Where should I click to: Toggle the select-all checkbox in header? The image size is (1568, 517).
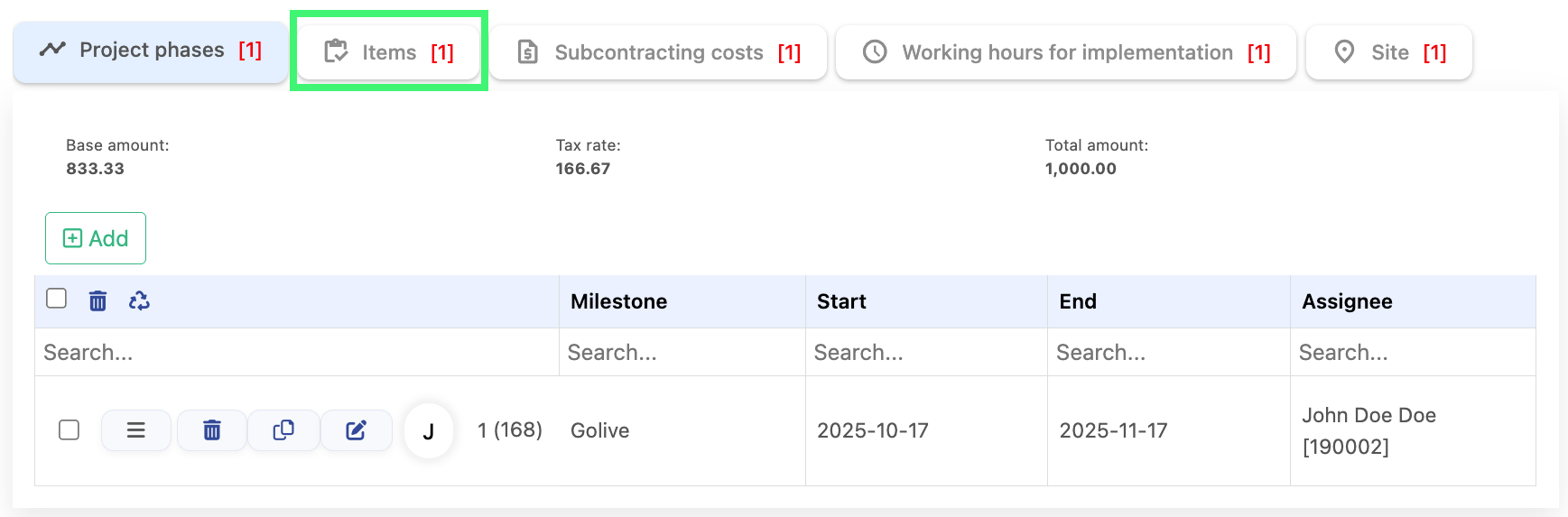point(56,299)
